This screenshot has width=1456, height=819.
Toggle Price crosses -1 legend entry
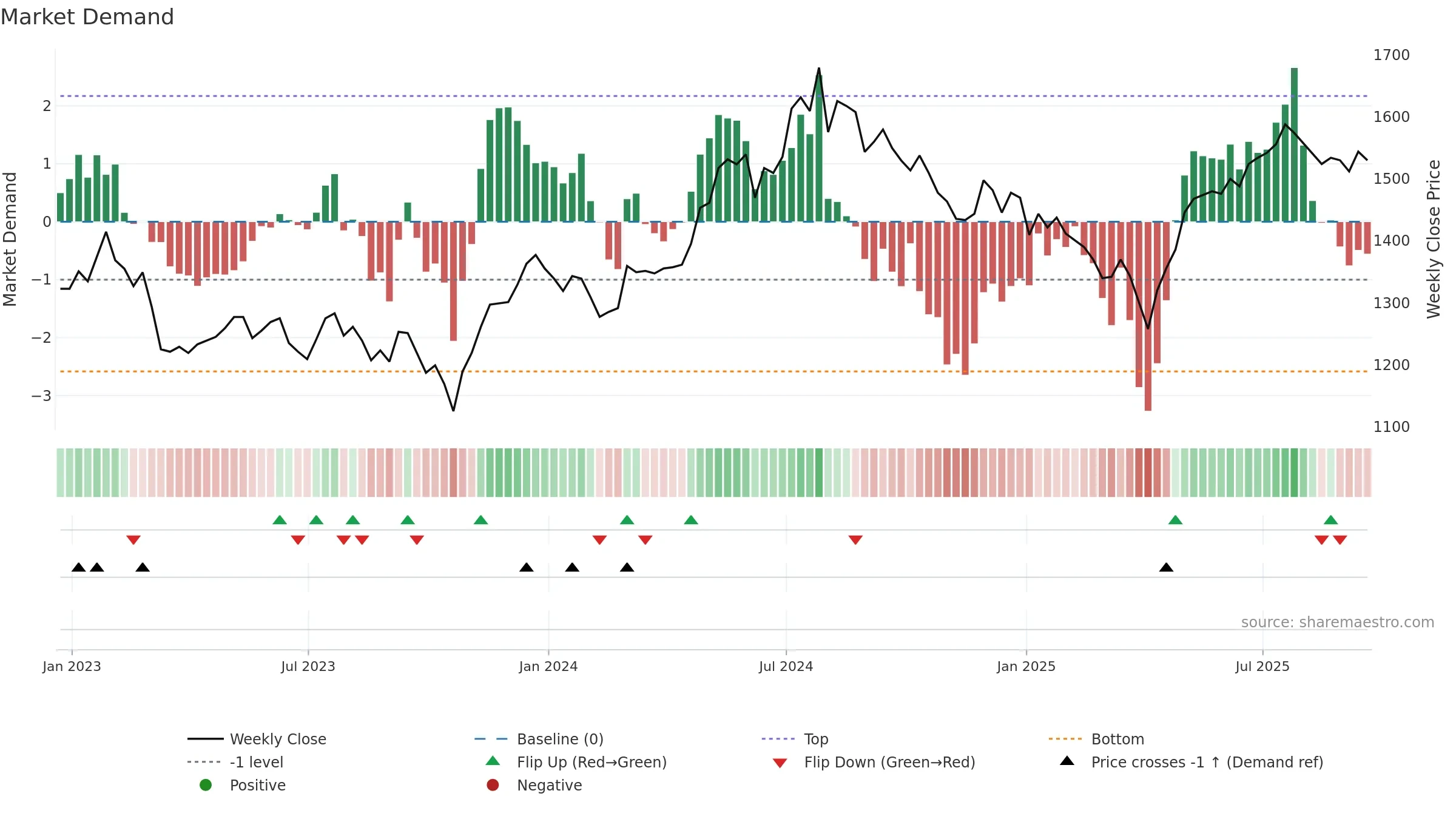pos(1191,762)
